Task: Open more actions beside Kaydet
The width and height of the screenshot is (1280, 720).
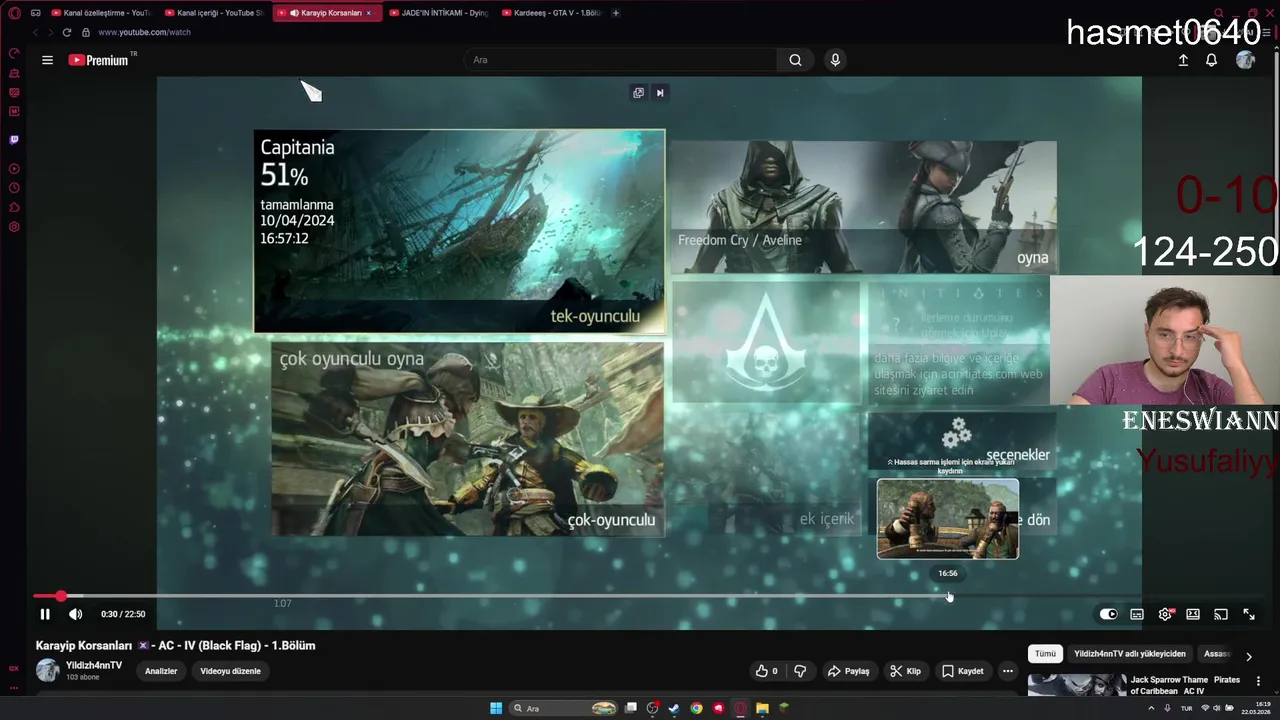Action: pos(1008,671)
